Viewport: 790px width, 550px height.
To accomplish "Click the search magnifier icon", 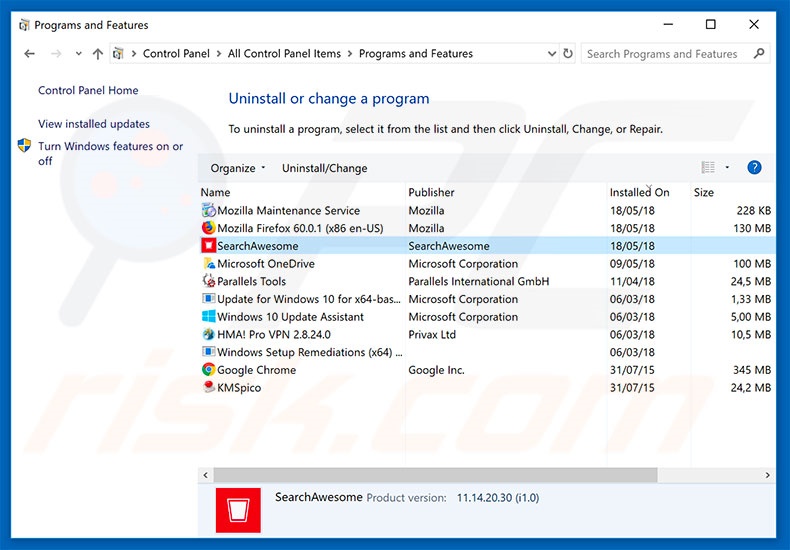I will coord(759,53).
